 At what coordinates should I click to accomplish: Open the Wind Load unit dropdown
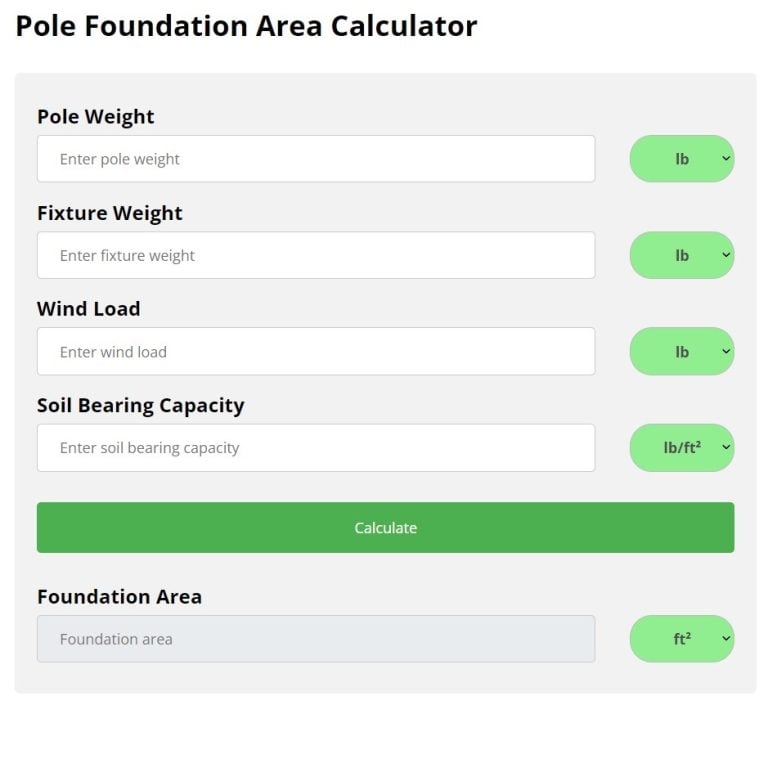click(681, 352)
